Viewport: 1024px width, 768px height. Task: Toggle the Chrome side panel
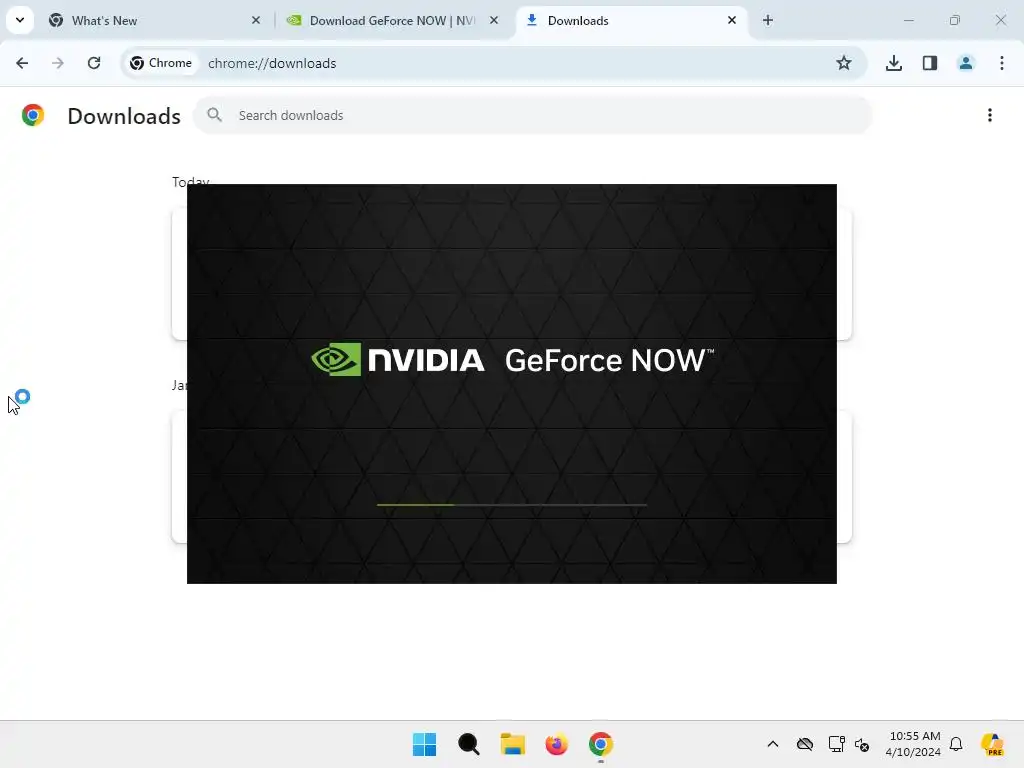(x=930, y=63)
